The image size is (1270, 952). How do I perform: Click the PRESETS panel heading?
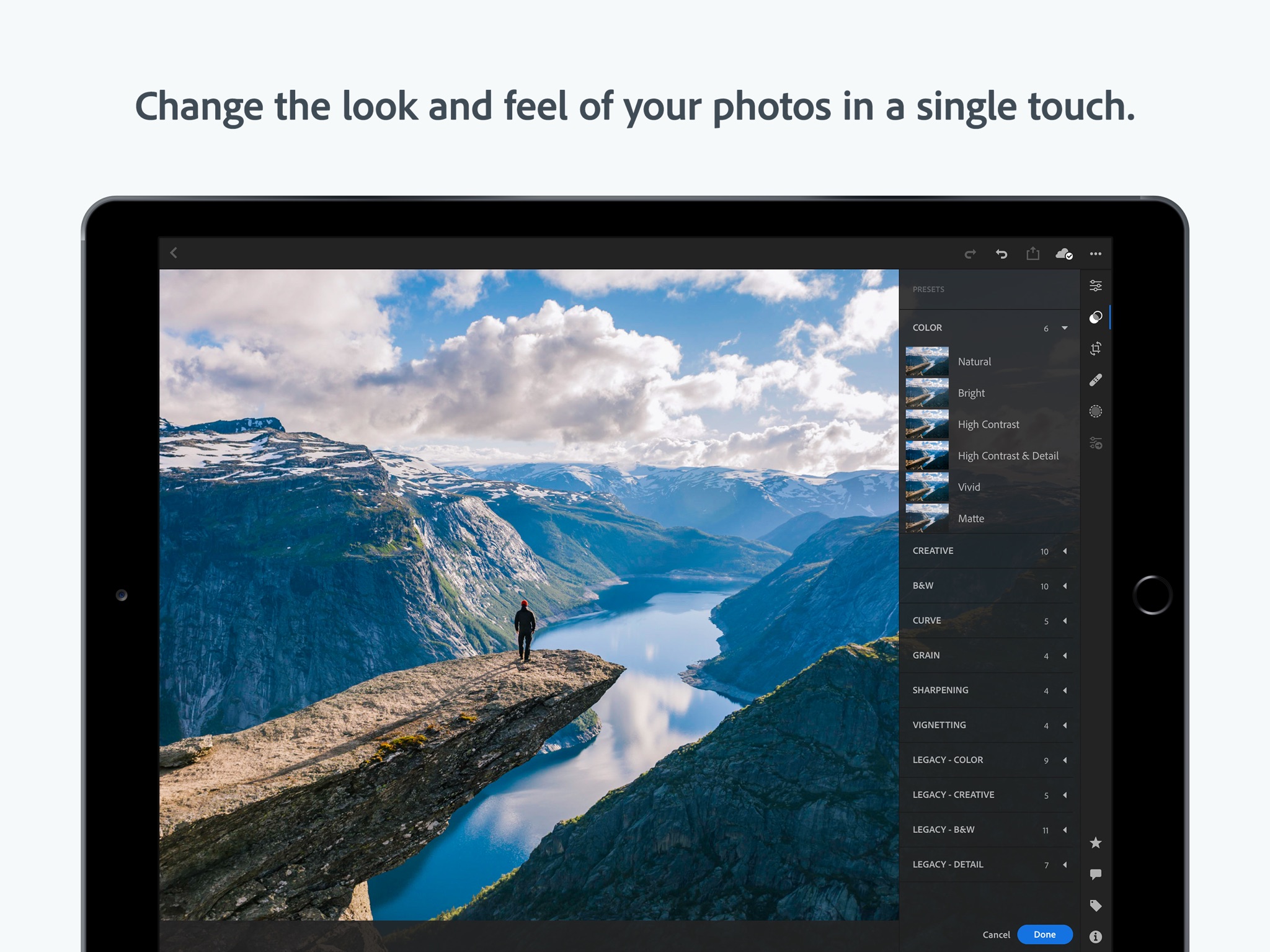pyautogui.click(x=928, y=290)
